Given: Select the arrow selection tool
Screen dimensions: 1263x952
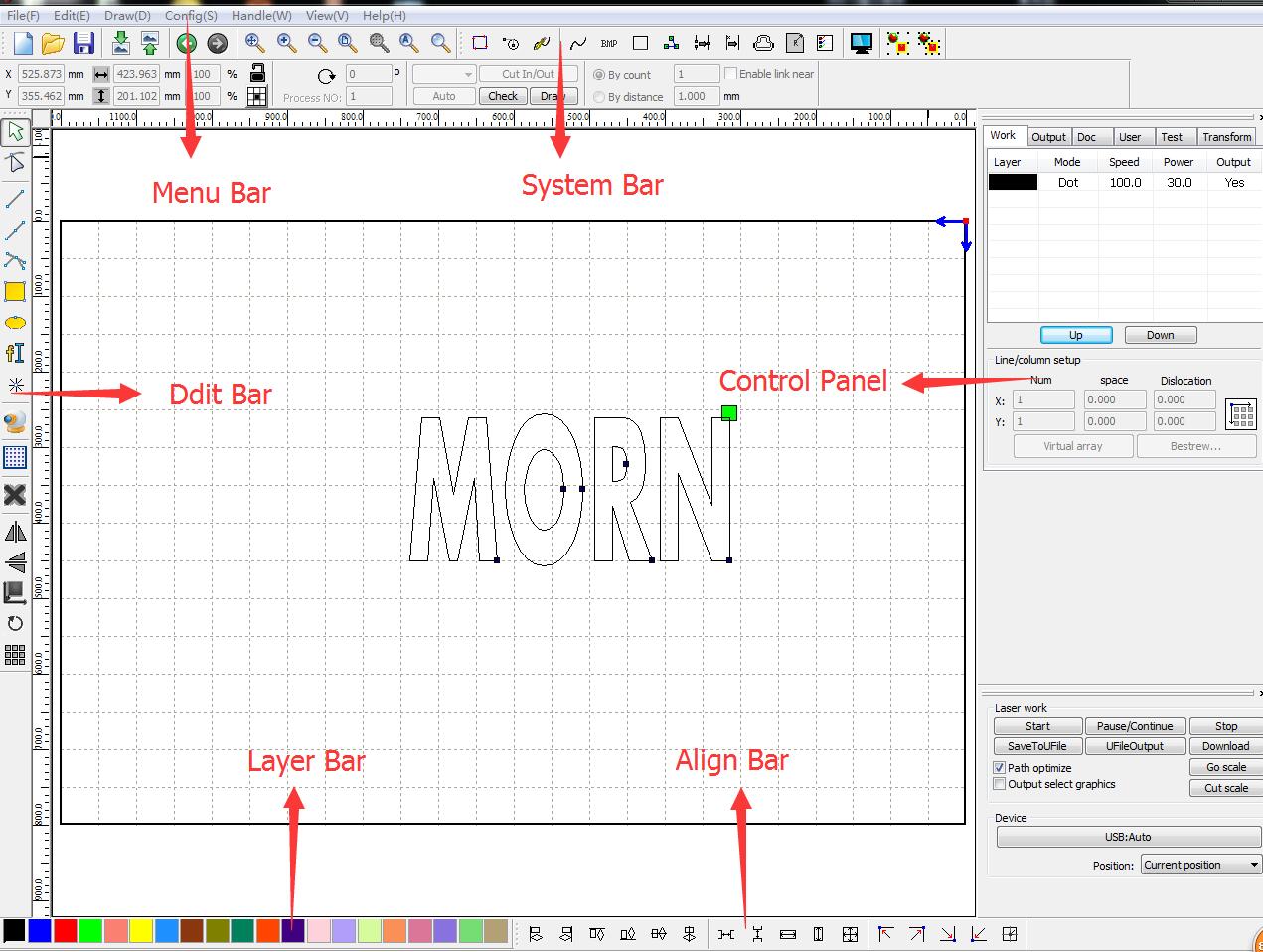Looking at the screenshot, I should (15, 131).
